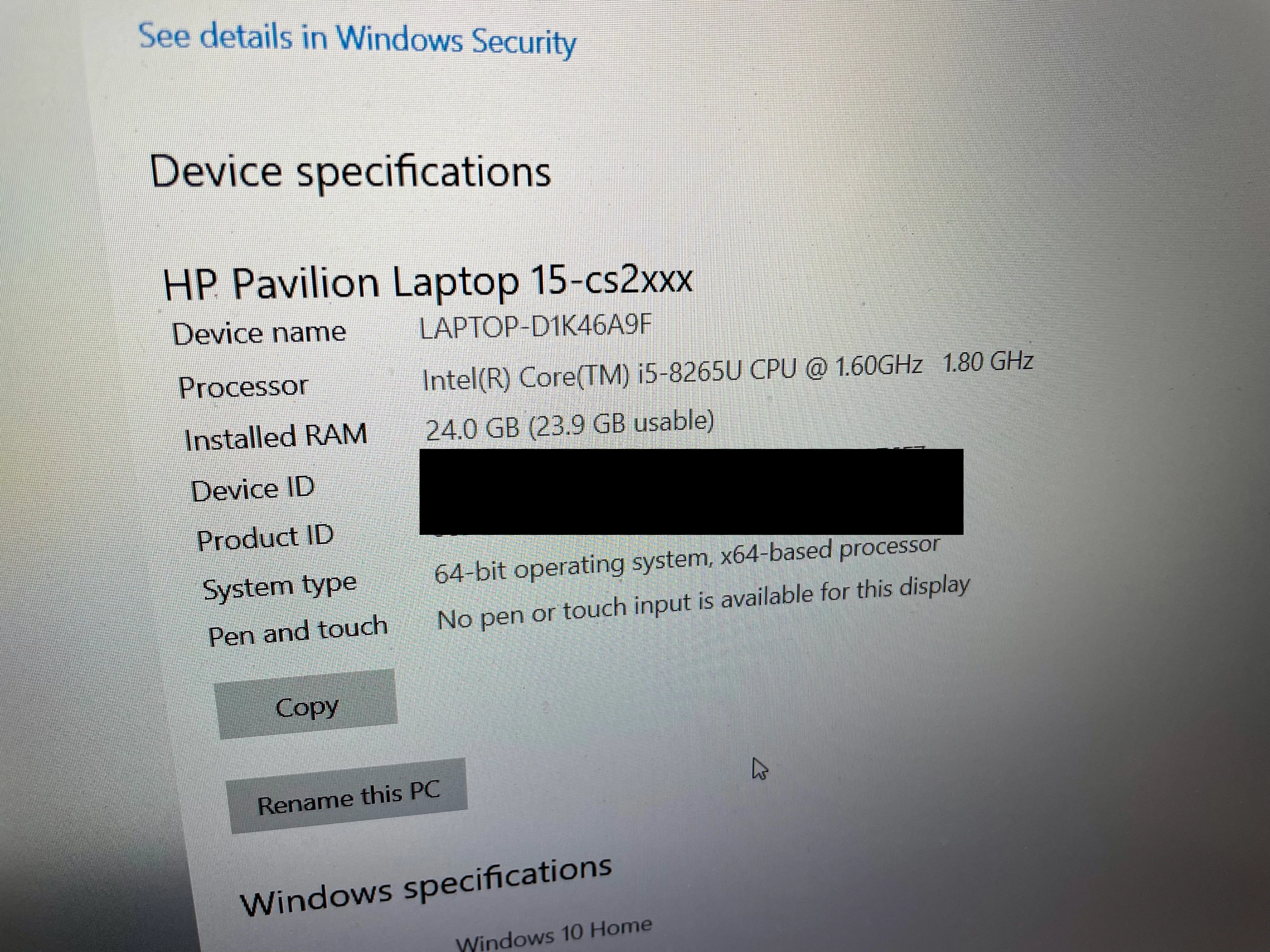Click the 1.80 GHz clock speed text

(x=987, y=361)
